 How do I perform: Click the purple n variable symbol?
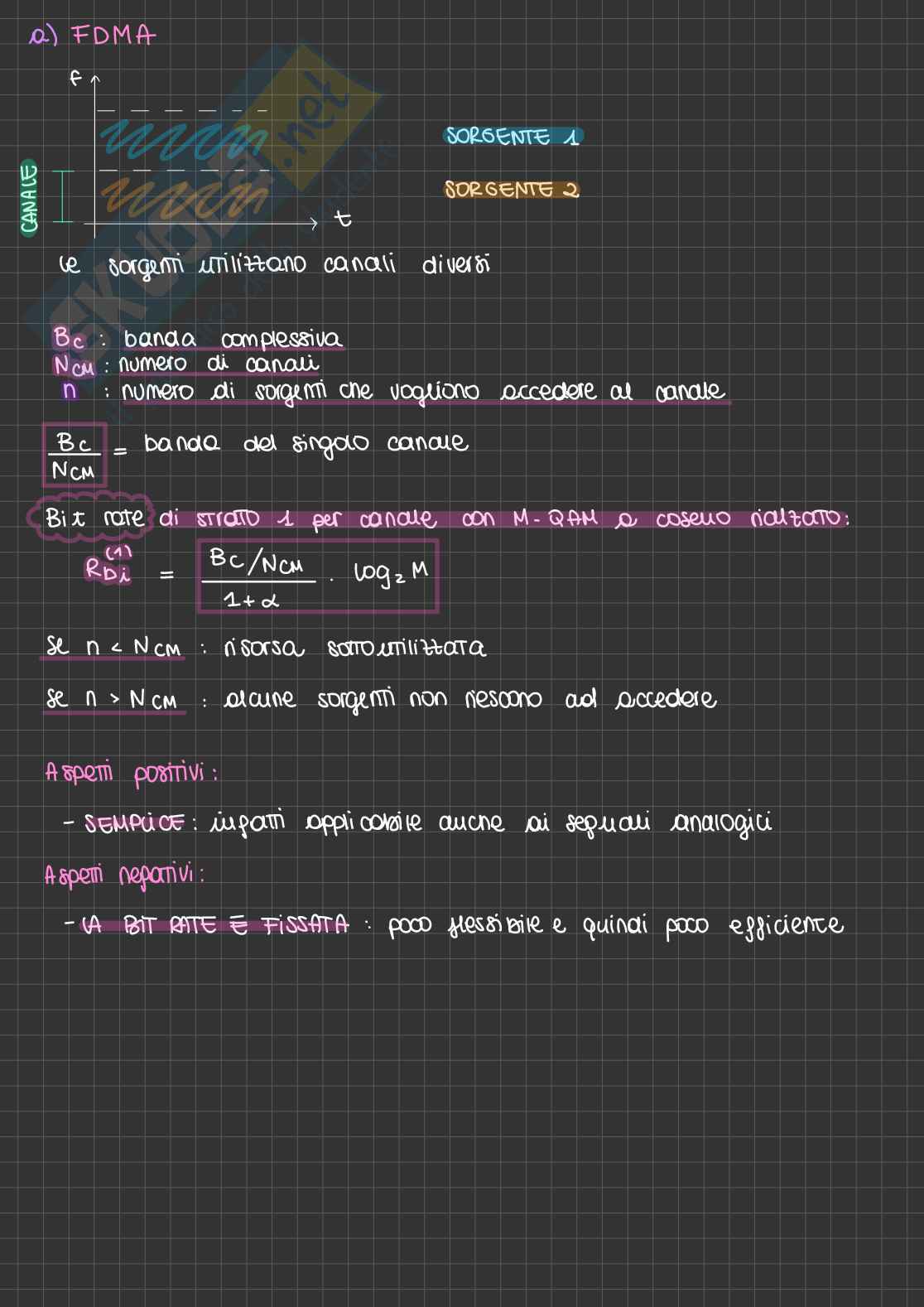tap(70, 390)
